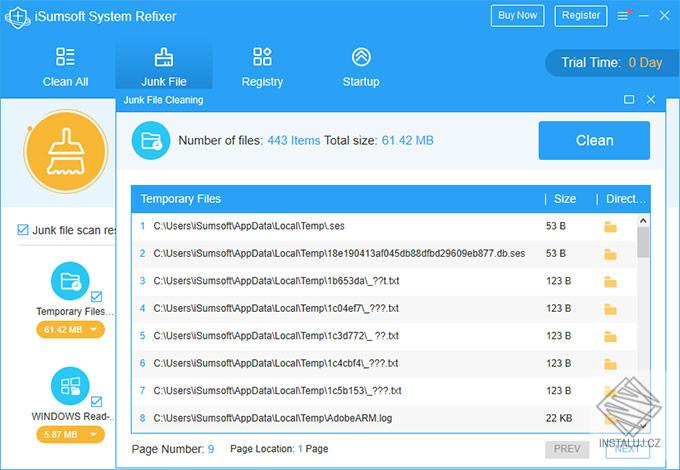Toggle the WINDOWS Read checkbox

pos(96,401)
